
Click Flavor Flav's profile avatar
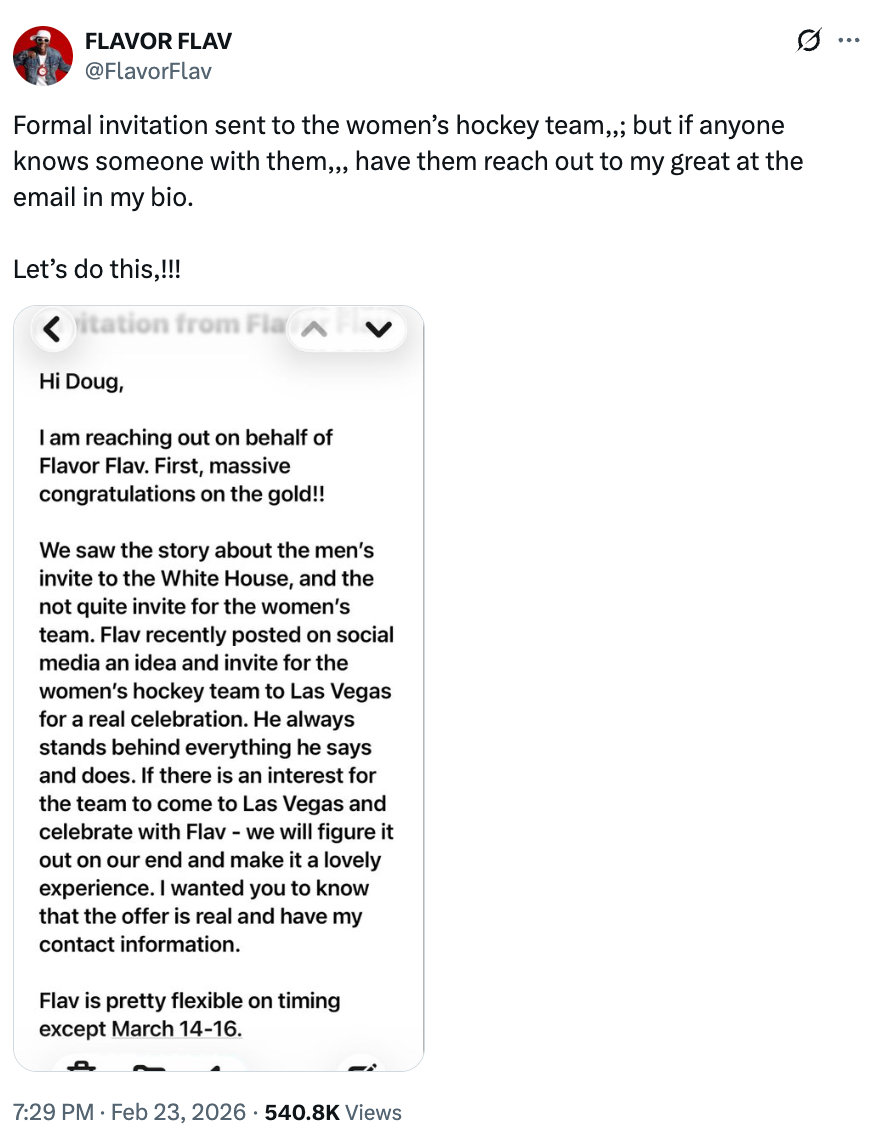(x=43, y=55)
